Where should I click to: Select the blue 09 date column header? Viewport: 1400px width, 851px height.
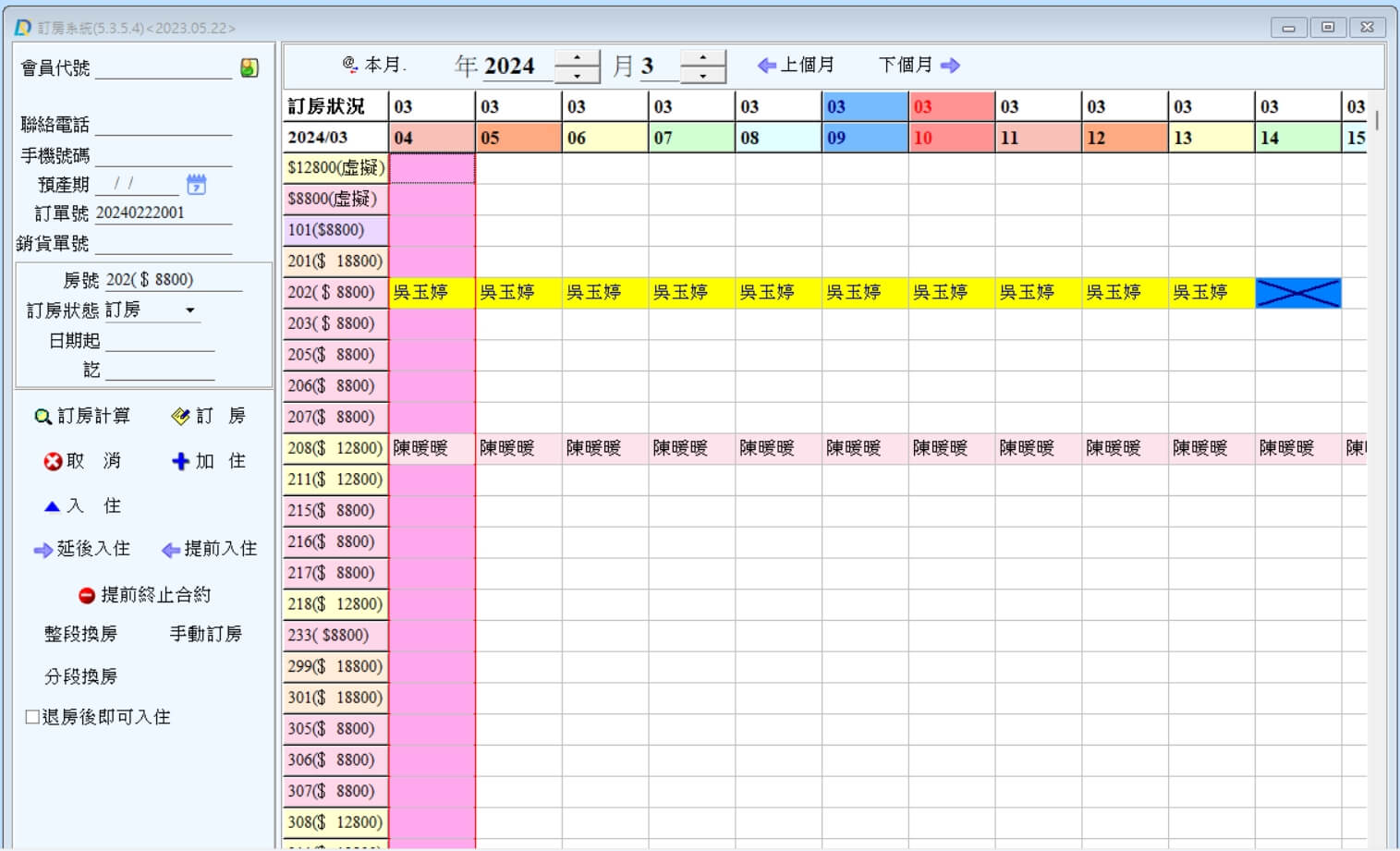[865, 138]
